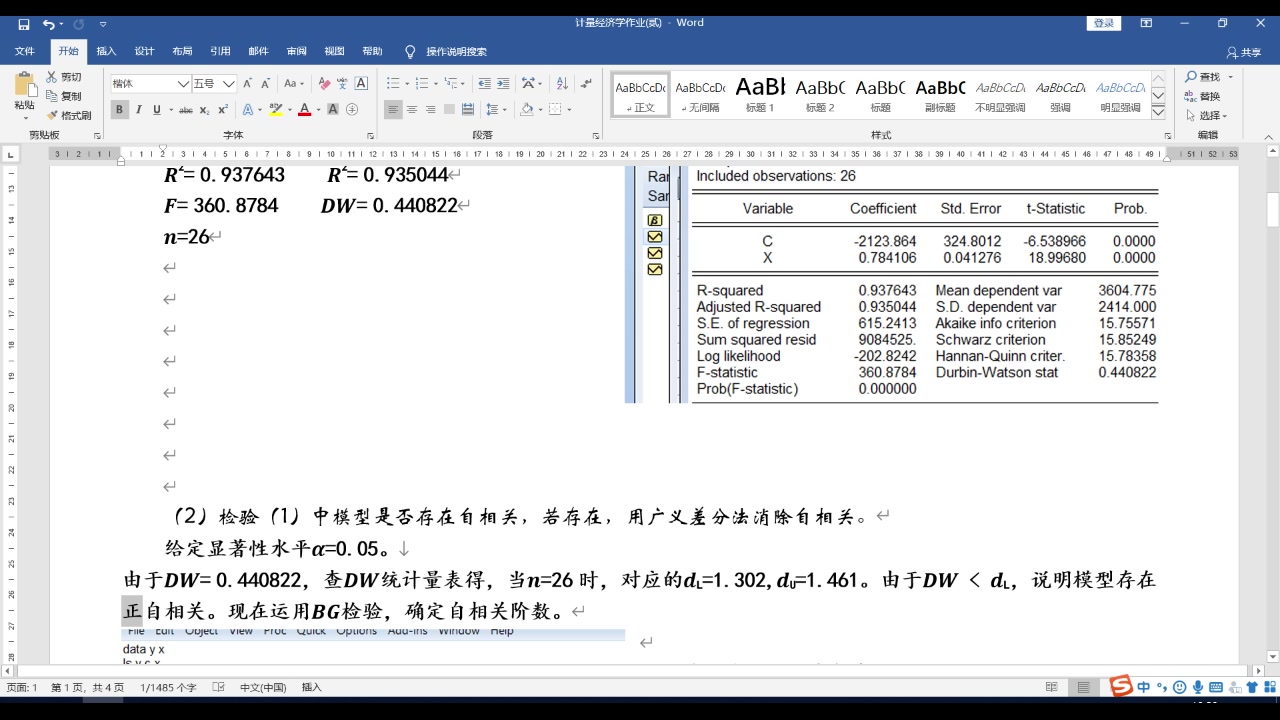Decrease font size with the shrink font icon
This screenshot has height=720, width=1280.
pos(267,84)
